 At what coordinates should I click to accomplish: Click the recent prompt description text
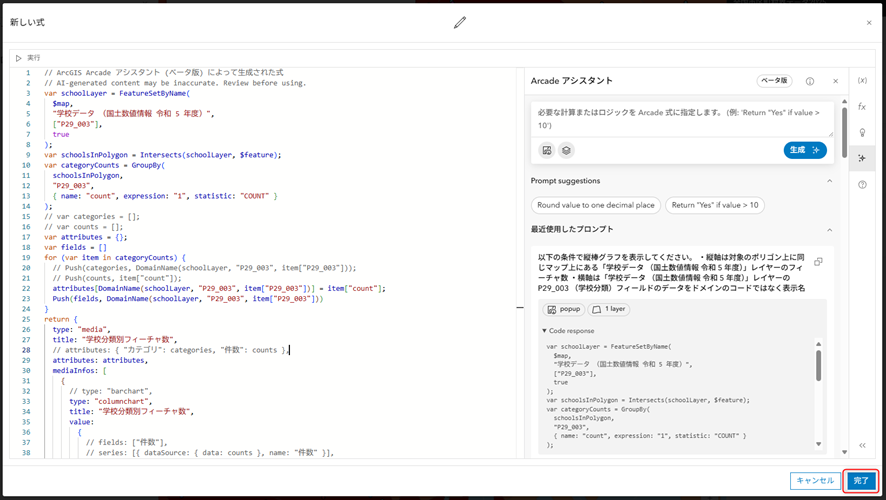click(672, 272)
